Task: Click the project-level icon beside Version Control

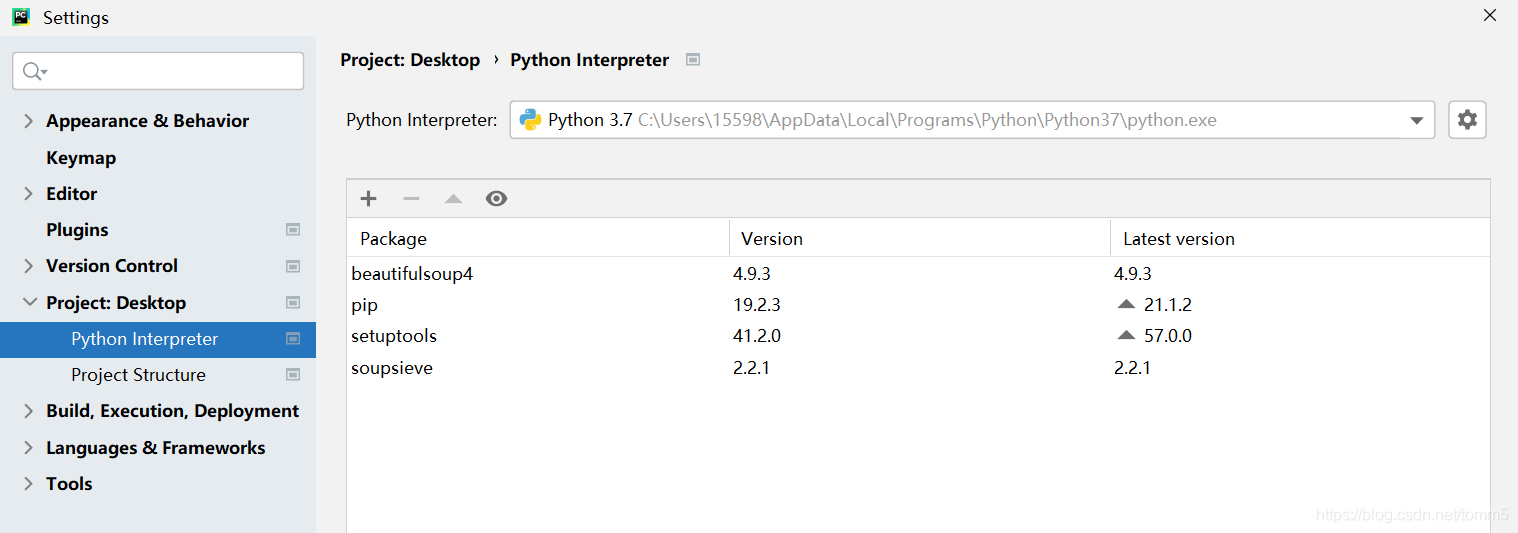Action: coord(293,266)
